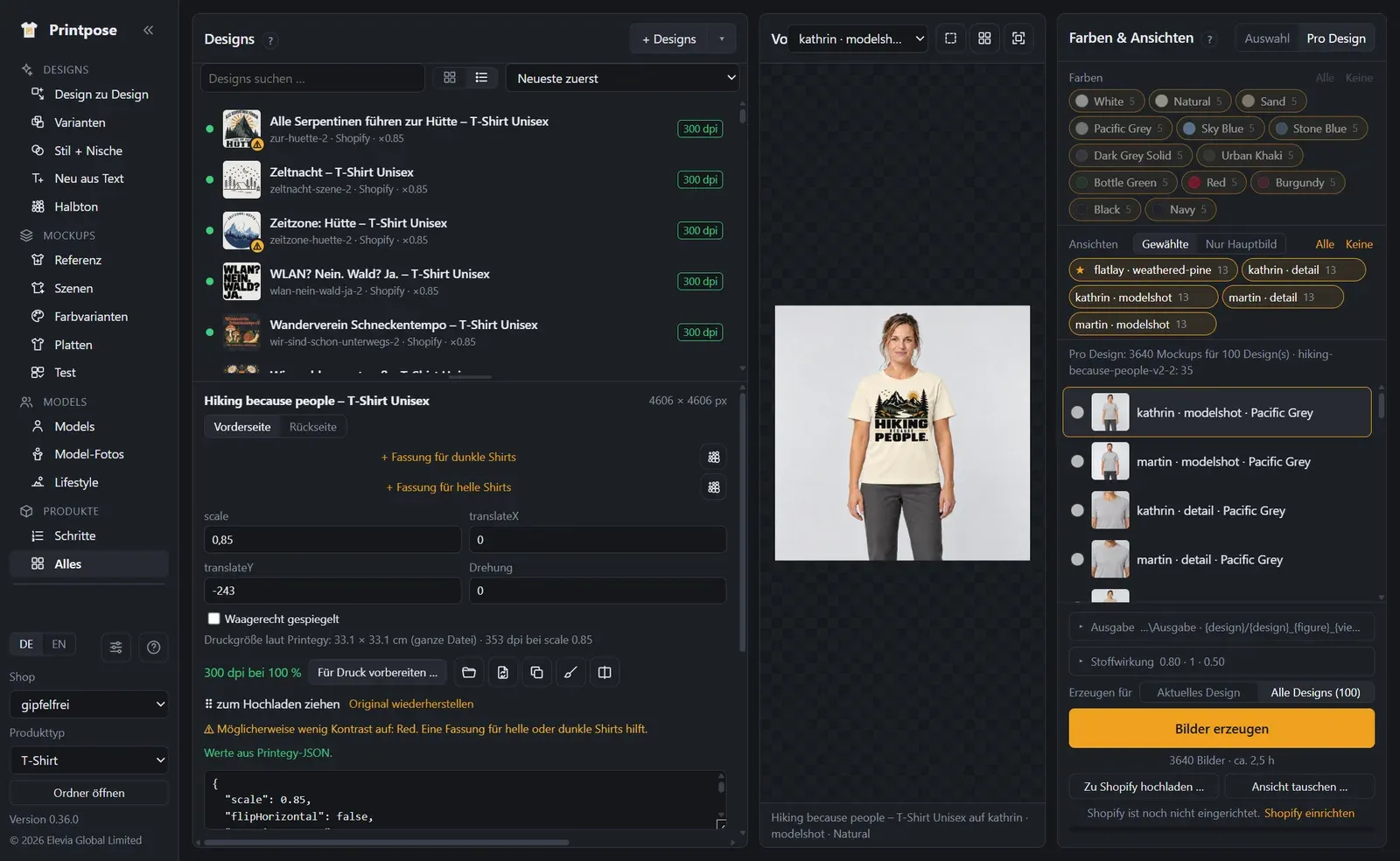This screenshot has height=861, width=1400.
Task: Open the sliders settings icon near the language switch
Action: point(115,647)
